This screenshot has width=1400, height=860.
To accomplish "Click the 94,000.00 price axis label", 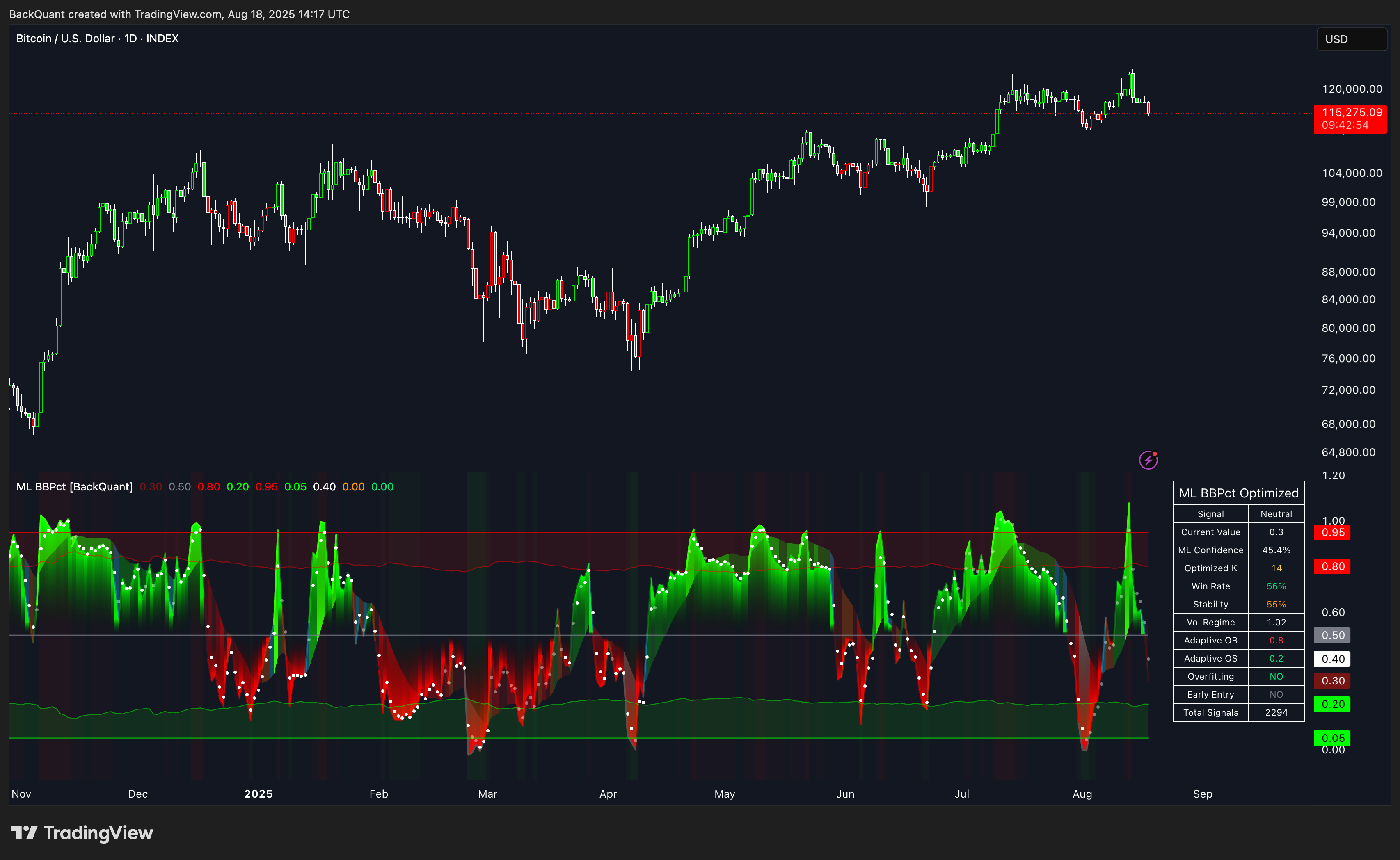I will click(1348, 233).
